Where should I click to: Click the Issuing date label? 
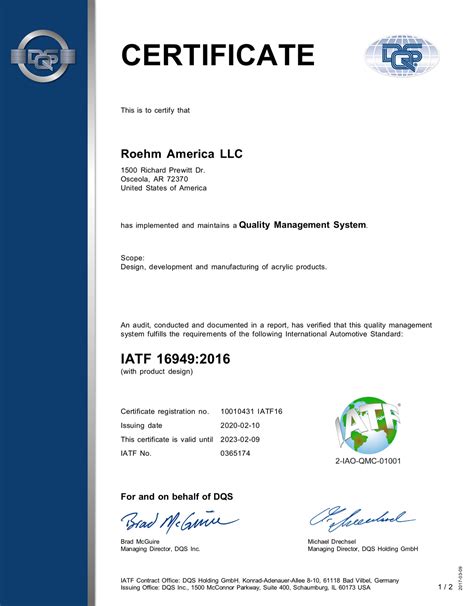[x=141, y=426]
